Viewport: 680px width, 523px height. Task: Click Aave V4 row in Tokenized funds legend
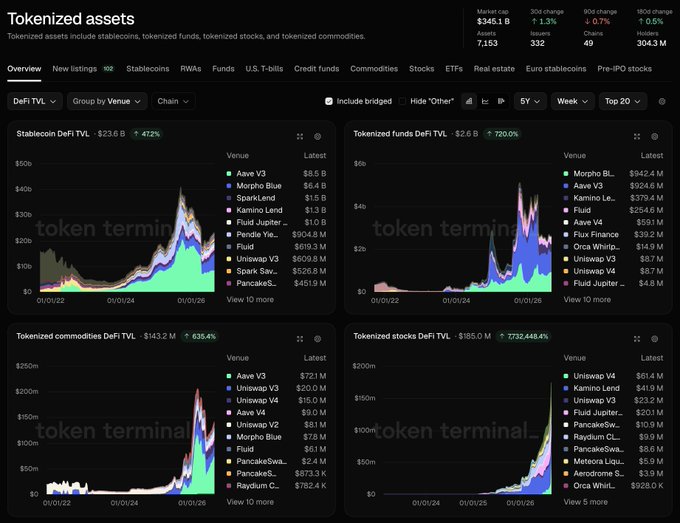coord(613,222)
